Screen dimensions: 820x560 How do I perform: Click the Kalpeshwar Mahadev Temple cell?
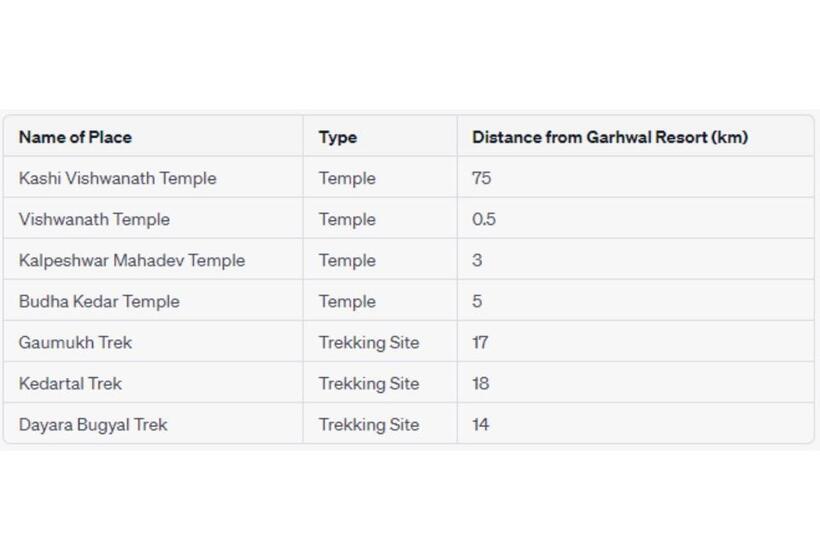pyautogui.click(x=131, y=260)
